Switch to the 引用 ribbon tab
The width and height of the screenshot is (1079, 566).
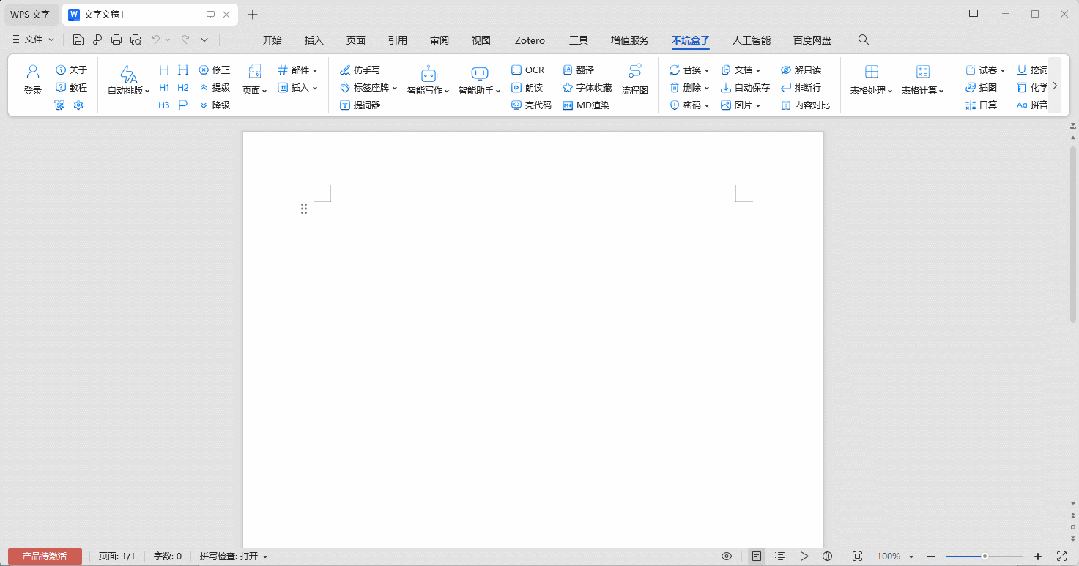tap(398, 41)
